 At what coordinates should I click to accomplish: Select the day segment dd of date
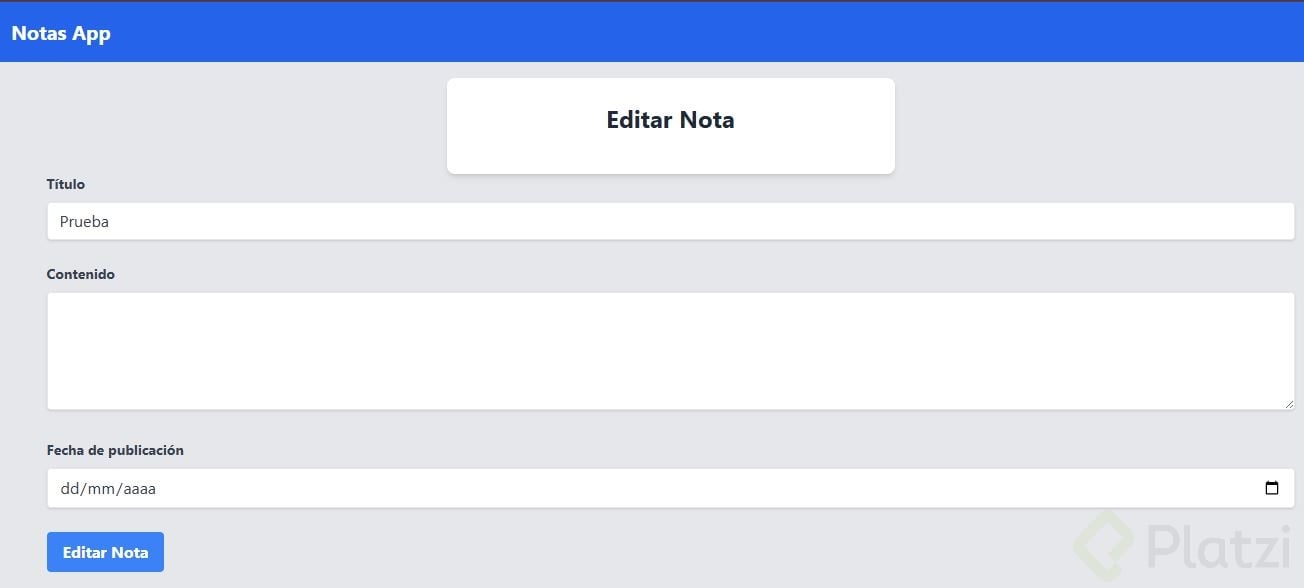69,489
